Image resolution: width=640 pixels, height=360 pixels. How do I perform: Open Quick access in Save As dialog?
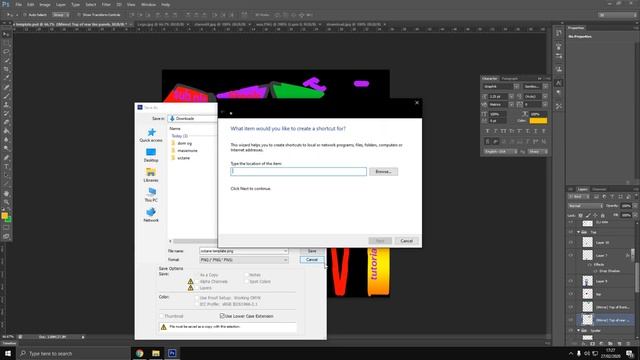[151, 135]
